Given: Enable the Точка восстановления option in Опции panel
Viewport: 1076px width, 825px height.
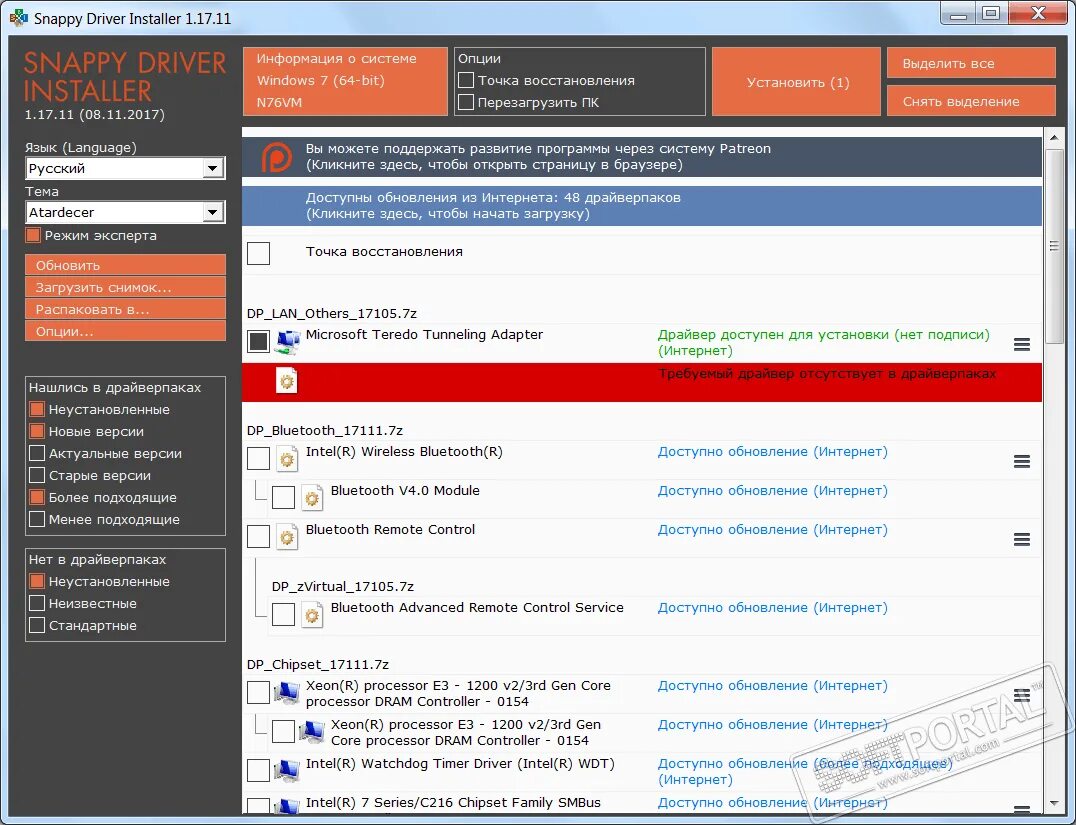Looking at the screenshot, I should pos(466,80).
